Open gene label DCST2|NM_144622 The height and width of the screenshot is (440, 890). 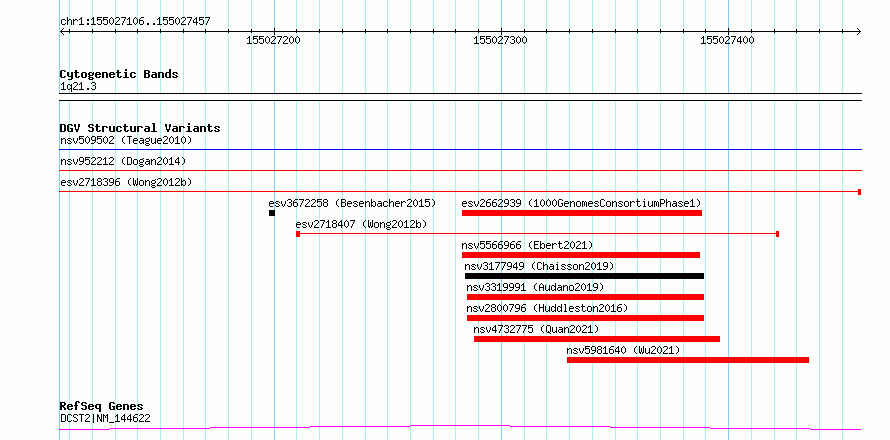(105, 419)
